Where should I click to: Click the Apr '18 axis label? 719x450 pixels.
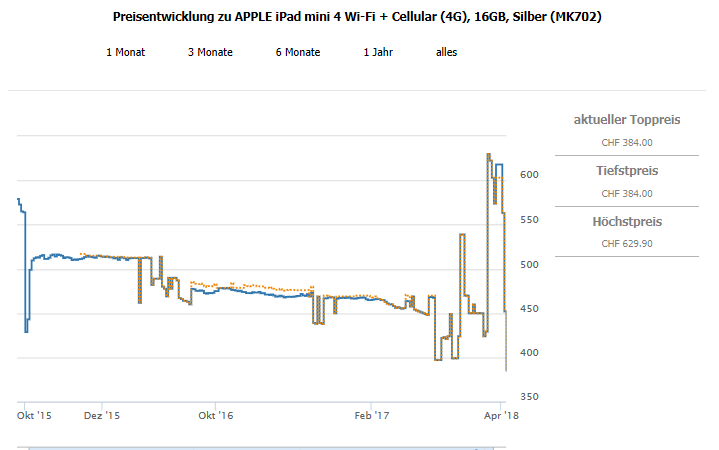(499, 414)
